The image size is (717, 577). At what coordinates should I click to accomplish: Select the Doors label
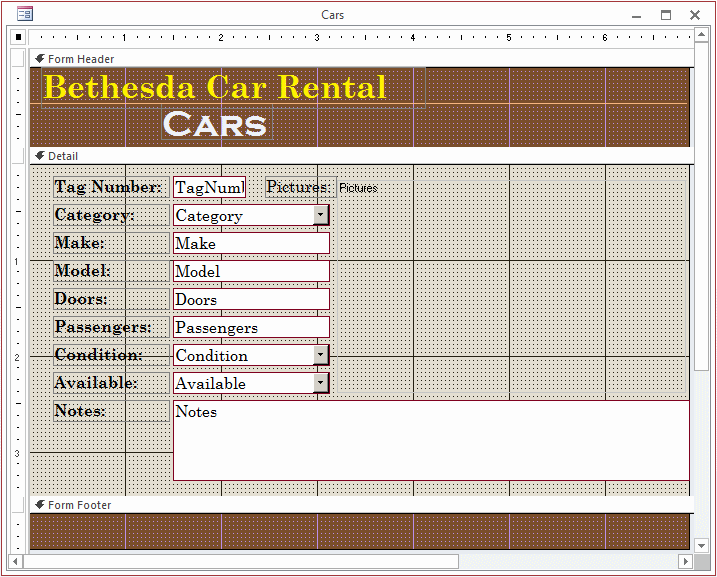point(112,299)
